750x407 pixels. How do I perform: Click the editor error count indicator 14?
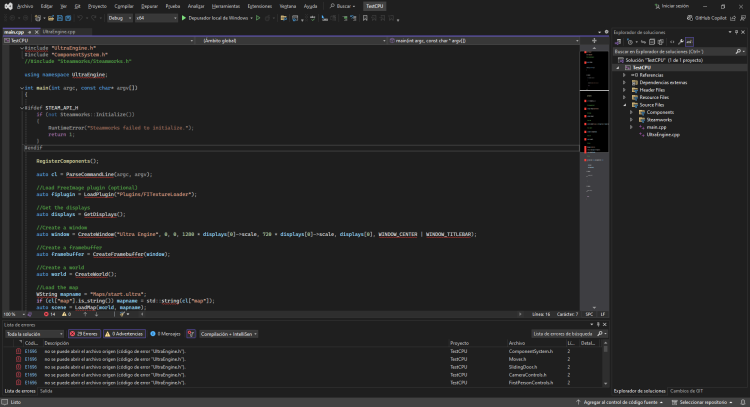click(x=49, y=314)
